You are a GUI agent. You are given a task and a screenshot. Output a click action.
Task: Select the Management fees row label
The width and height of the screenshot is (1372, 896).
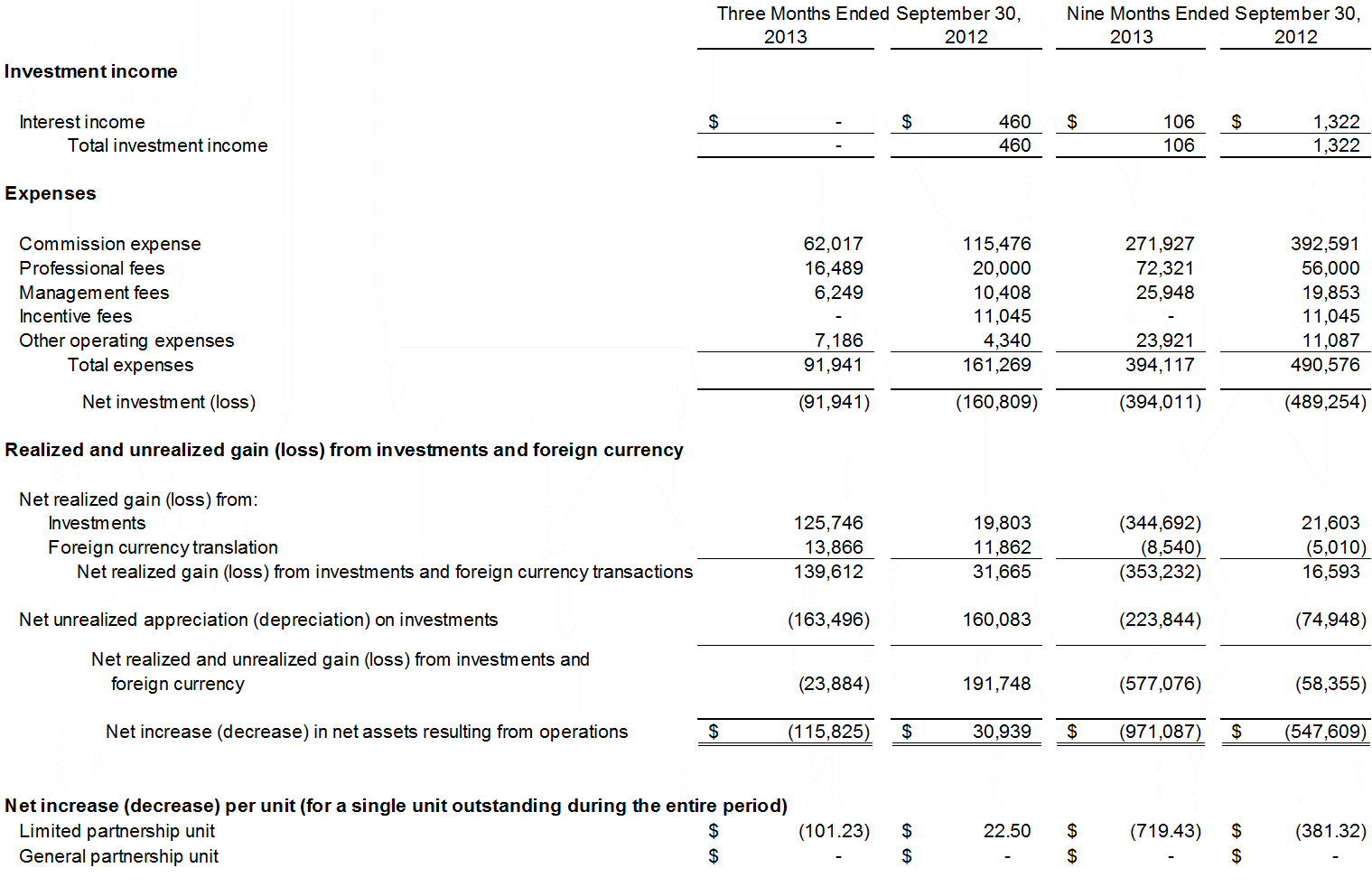(94, 293)
